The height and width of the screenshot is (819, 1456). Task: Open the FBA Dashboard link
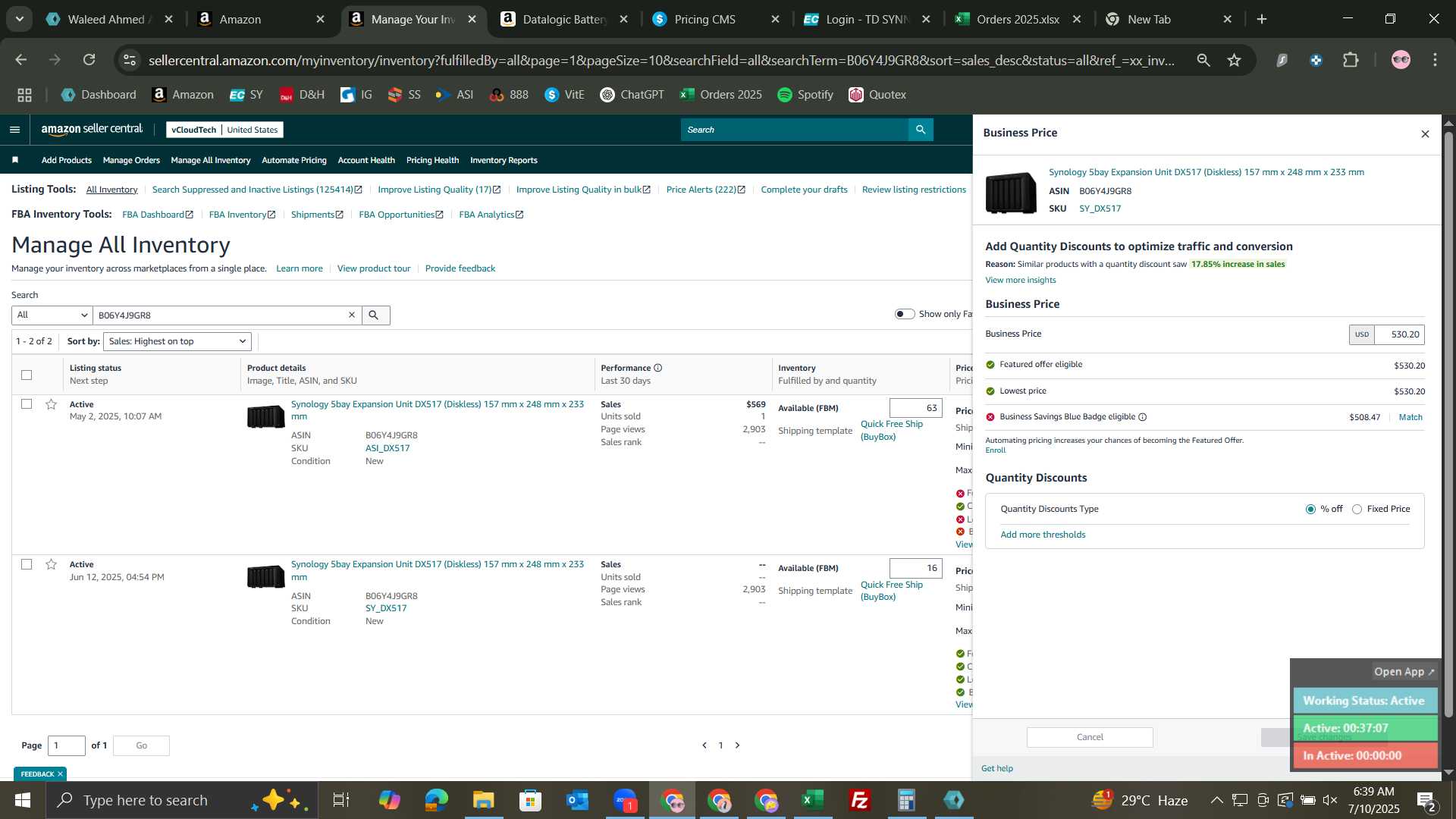pyautogui.click(x=158, y=215)
